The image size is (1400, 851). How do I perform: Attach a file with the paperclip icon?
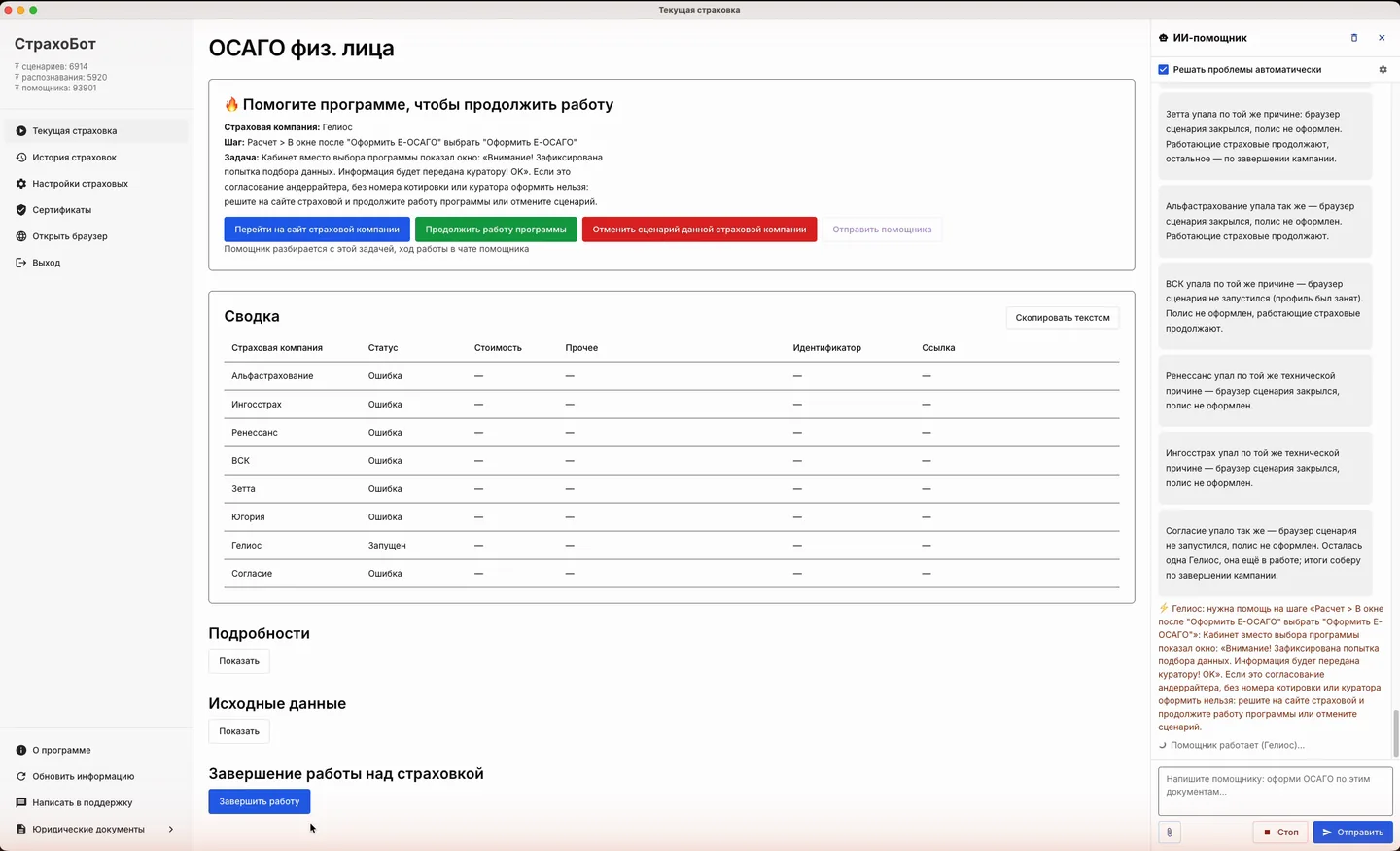(1170, 833)
